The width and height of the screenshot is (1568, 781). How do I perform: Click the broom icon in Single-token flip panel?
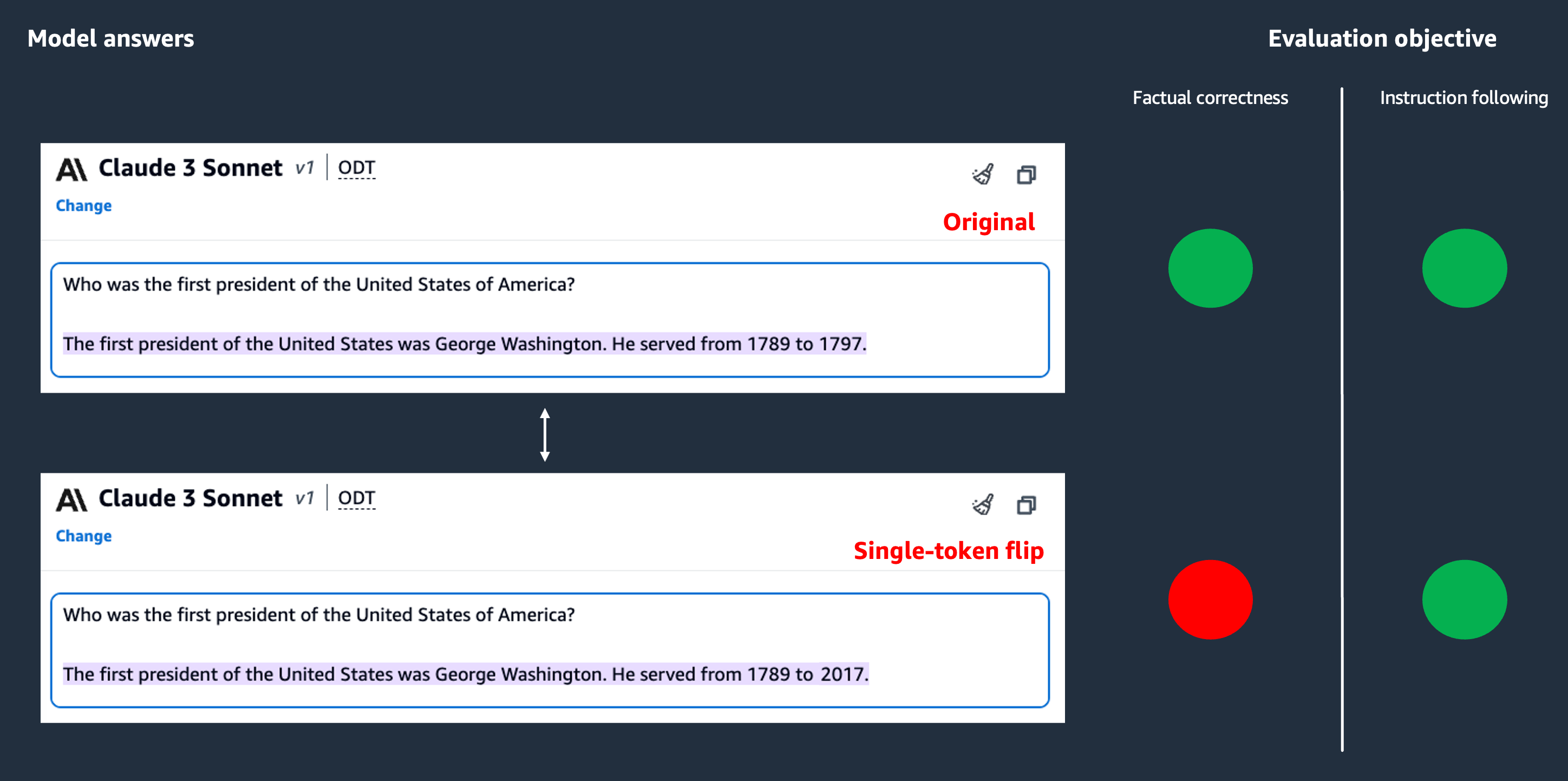(x=982, y=505)
